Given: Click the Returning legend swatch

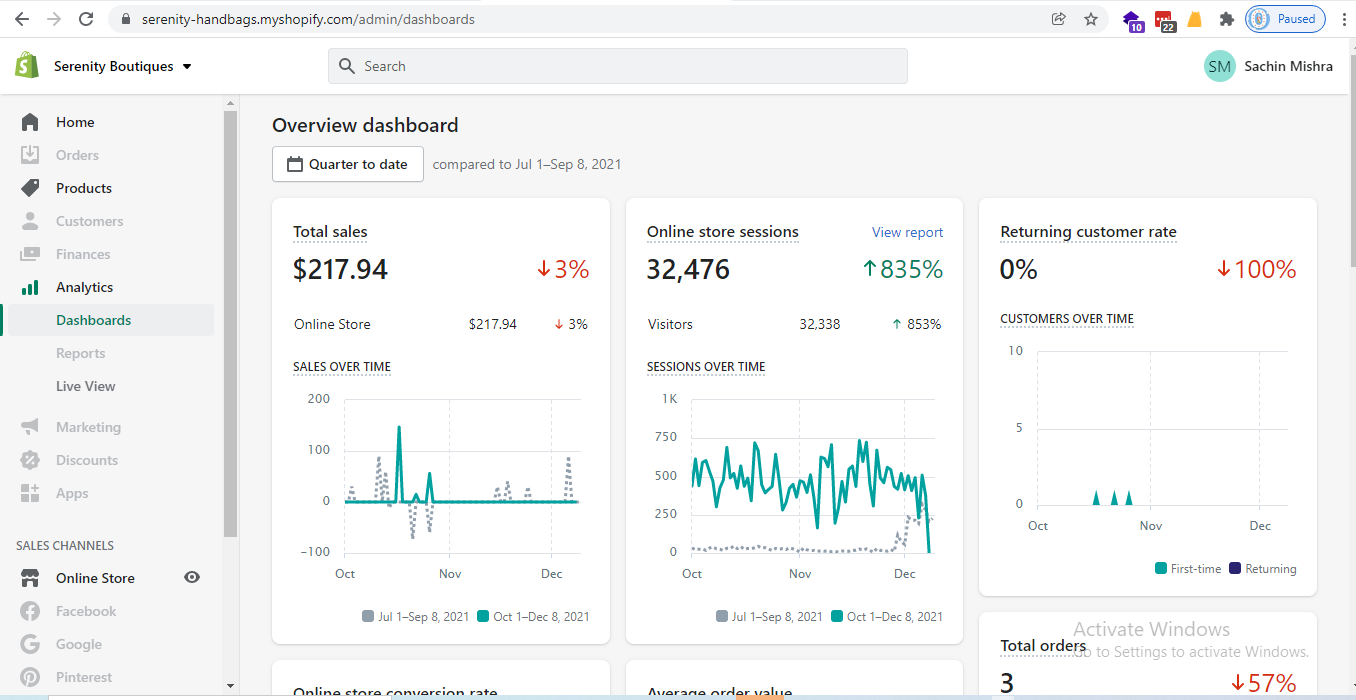Looking at the screenshot, I should pyautogui.click(x=1235, y=569).
